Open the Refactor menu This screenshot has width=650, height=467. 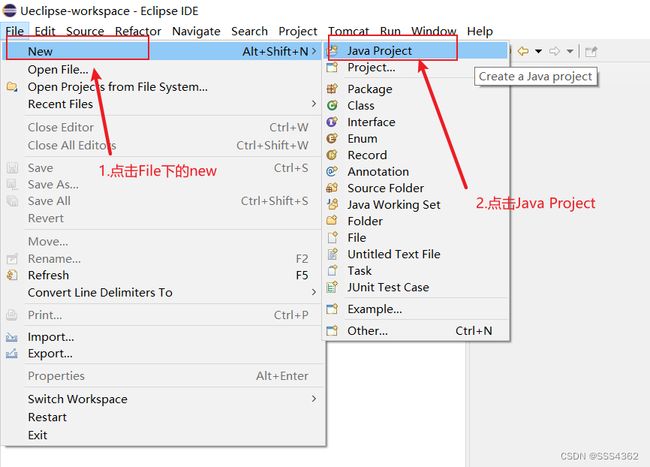pyautogui.click(x=138, y=31)
